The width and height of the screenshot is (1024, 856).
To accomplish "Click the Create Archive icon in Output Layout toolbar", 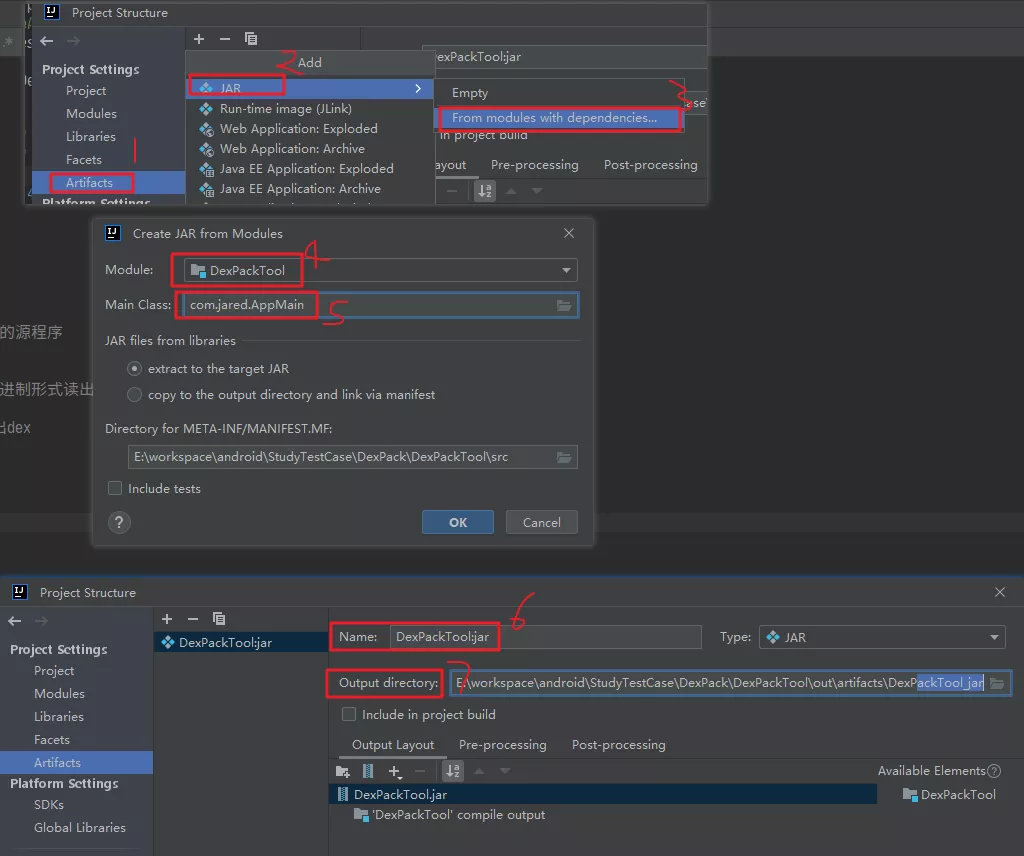I will tap(368, 771).
